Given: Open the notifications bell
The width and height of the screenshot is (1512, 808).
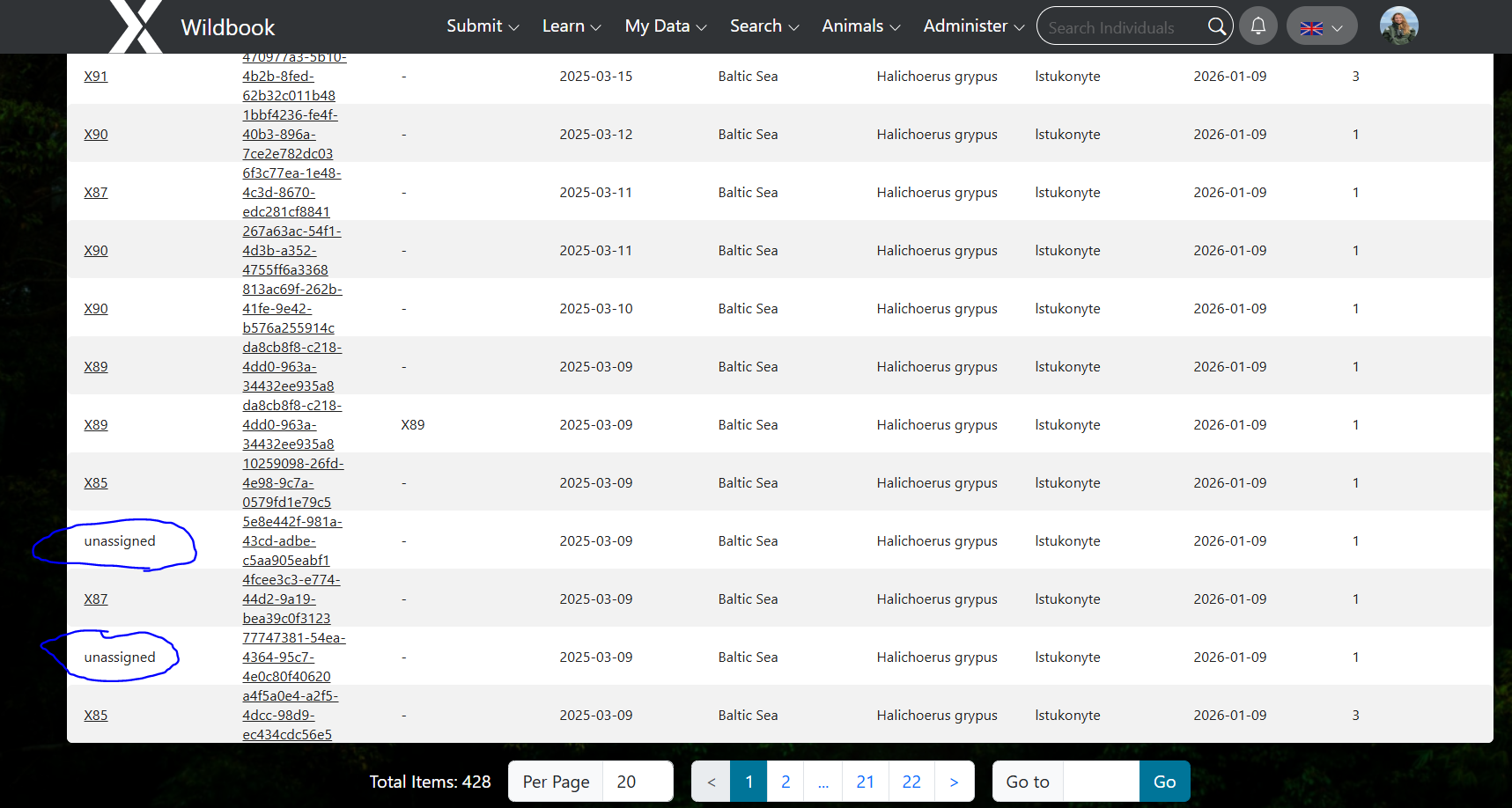Looking at the screenshot, I should tap(1258, 26).
